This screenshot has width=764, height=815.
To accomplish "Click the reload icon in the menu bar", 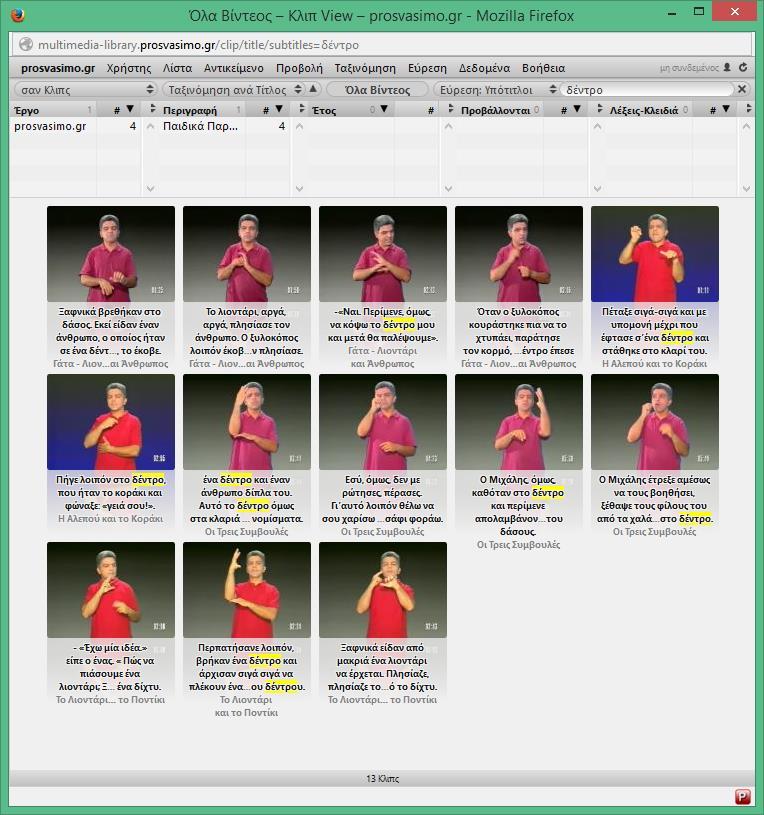I will (x=743, y=67).
